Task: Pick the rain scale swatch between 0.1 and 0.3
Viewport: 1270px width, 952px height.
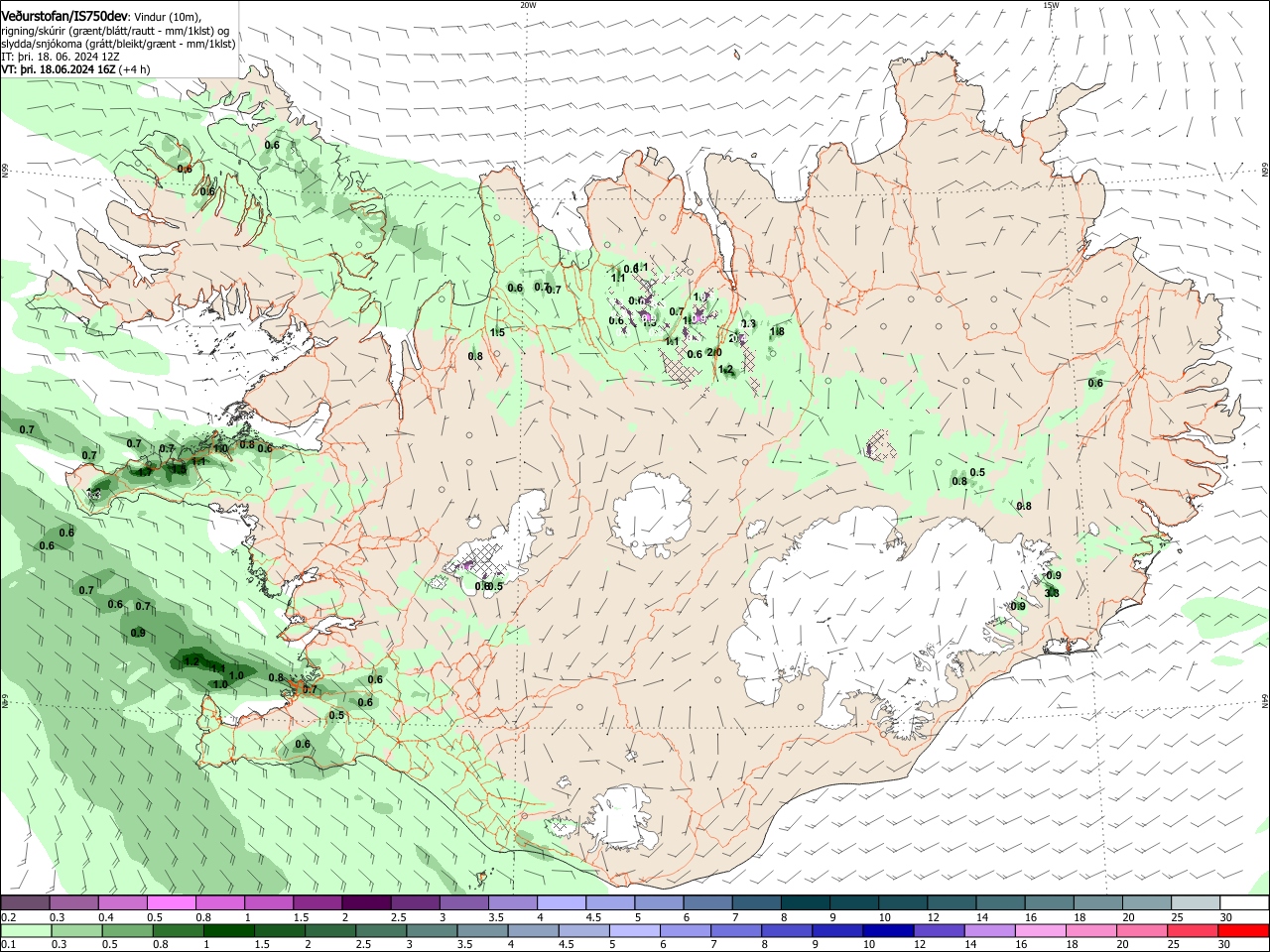Action: (x=25, y=930)
